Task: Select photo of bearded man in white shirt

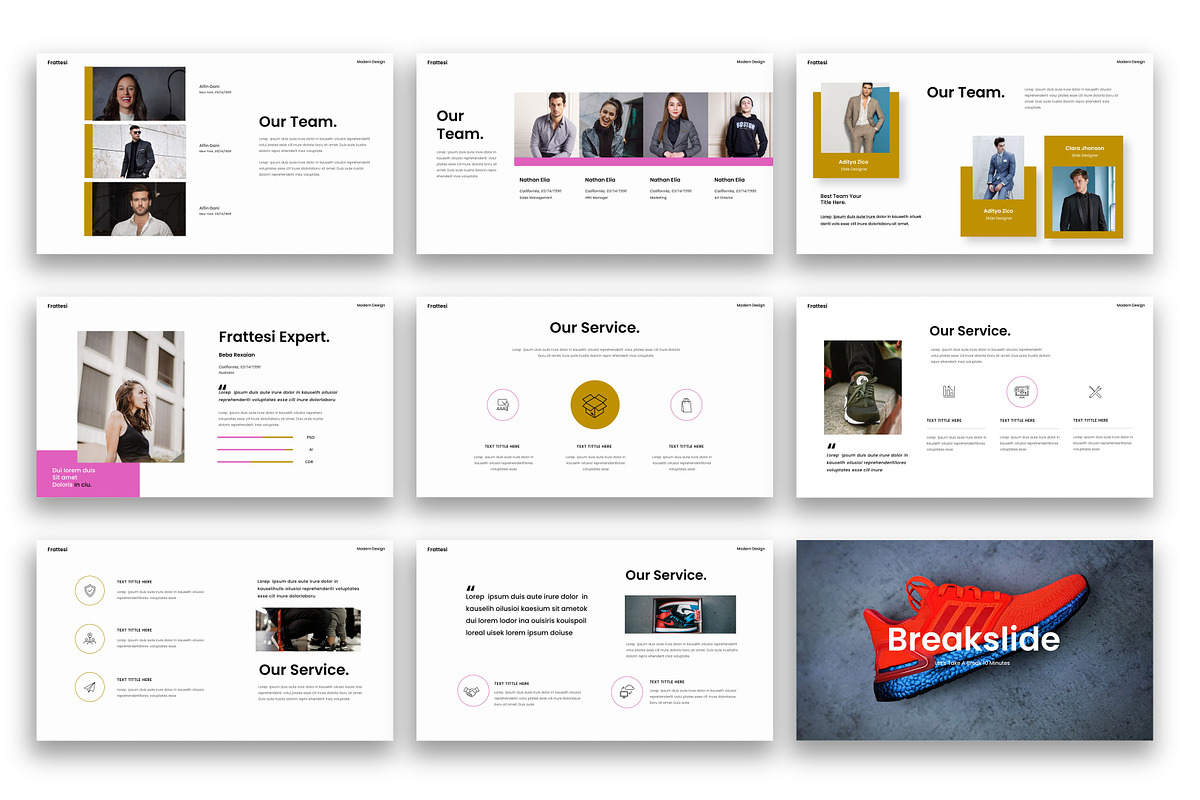Action: [x=139, y=209]
